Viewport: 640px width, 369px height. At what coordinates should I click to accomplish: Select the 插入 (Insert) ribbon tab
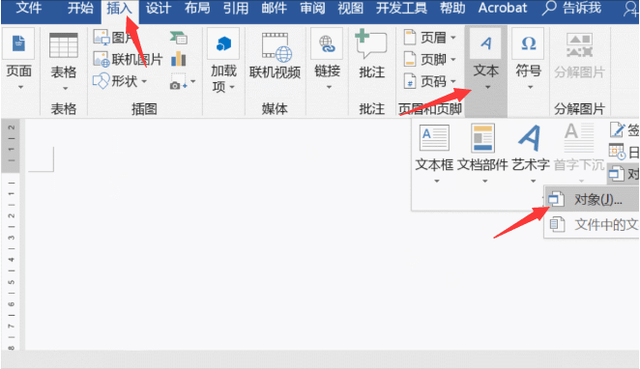coord(119,8)
